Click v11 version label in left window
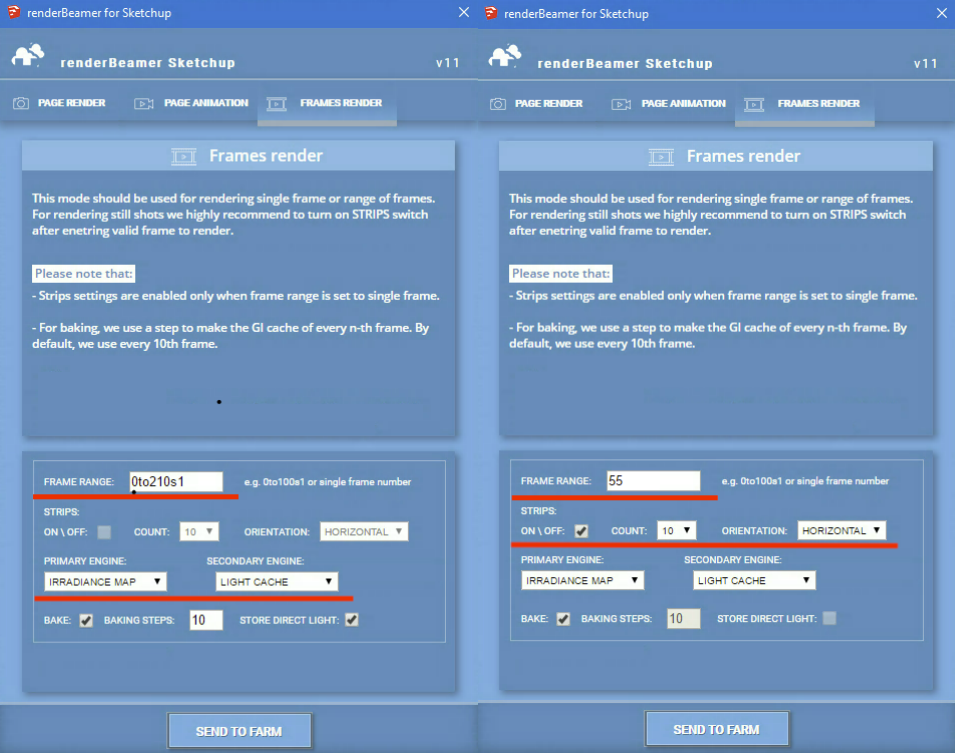Viewport: 956px width, 753px height. point(448,63)
